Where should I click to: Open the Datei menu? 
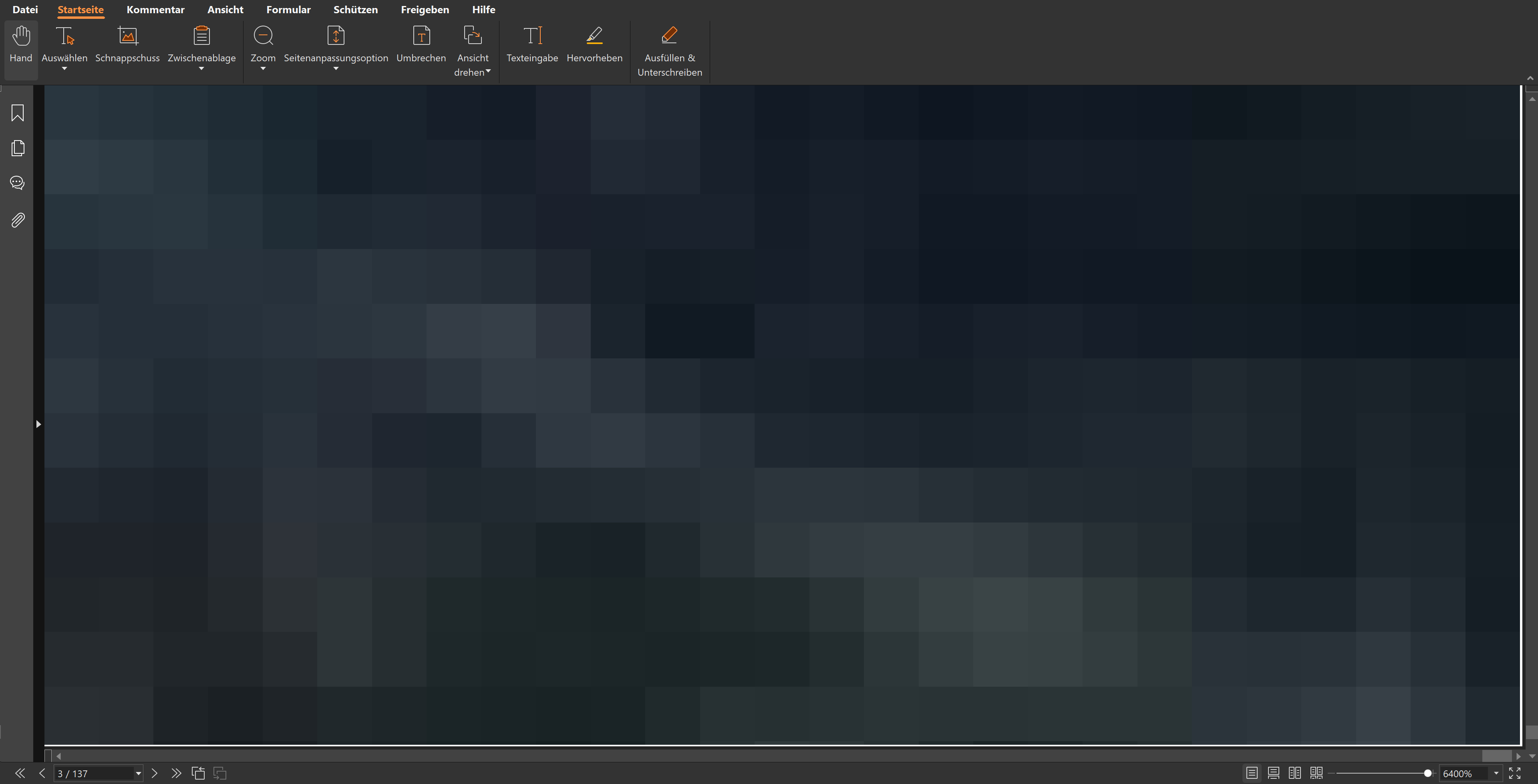tap(25, 10)
